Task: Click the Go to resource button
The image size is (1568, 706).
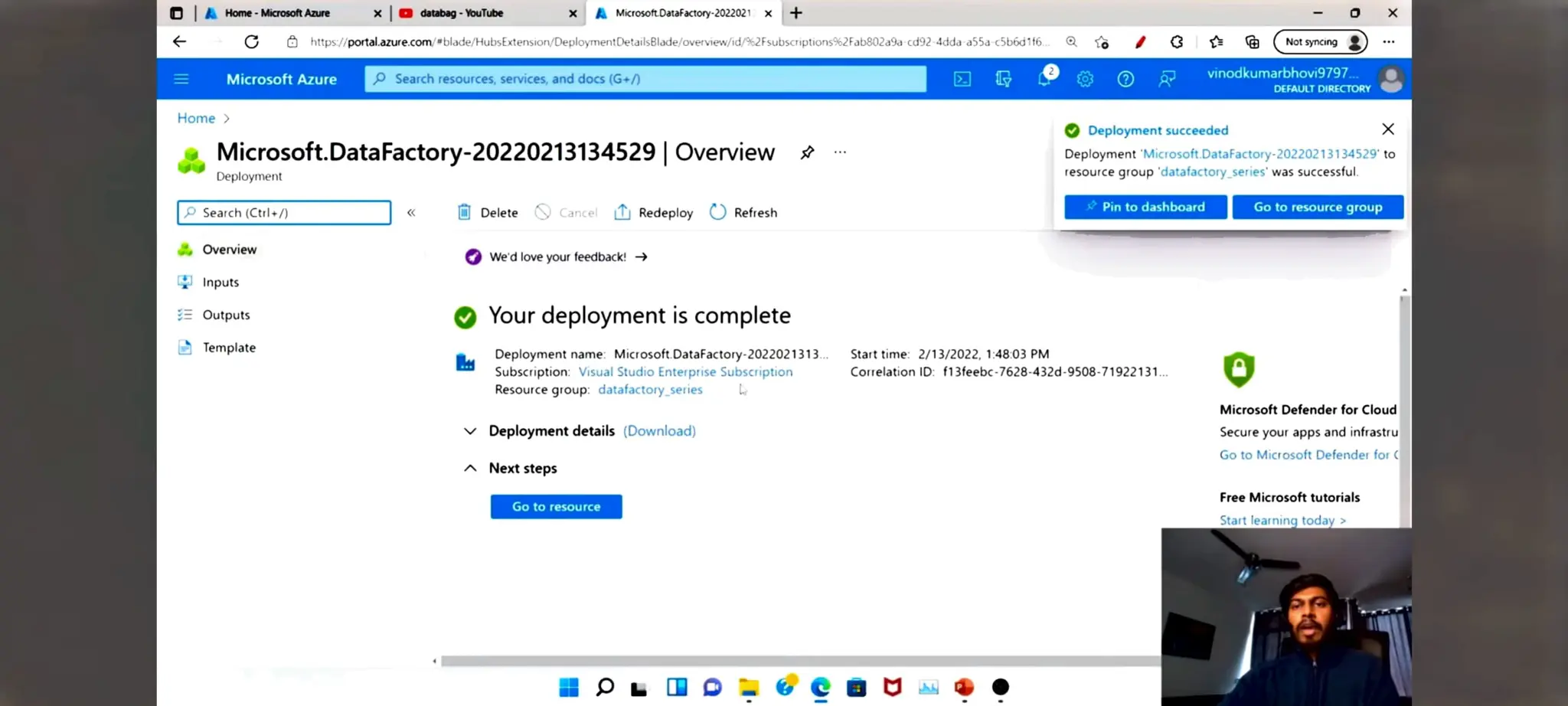Action: [557, 507]
